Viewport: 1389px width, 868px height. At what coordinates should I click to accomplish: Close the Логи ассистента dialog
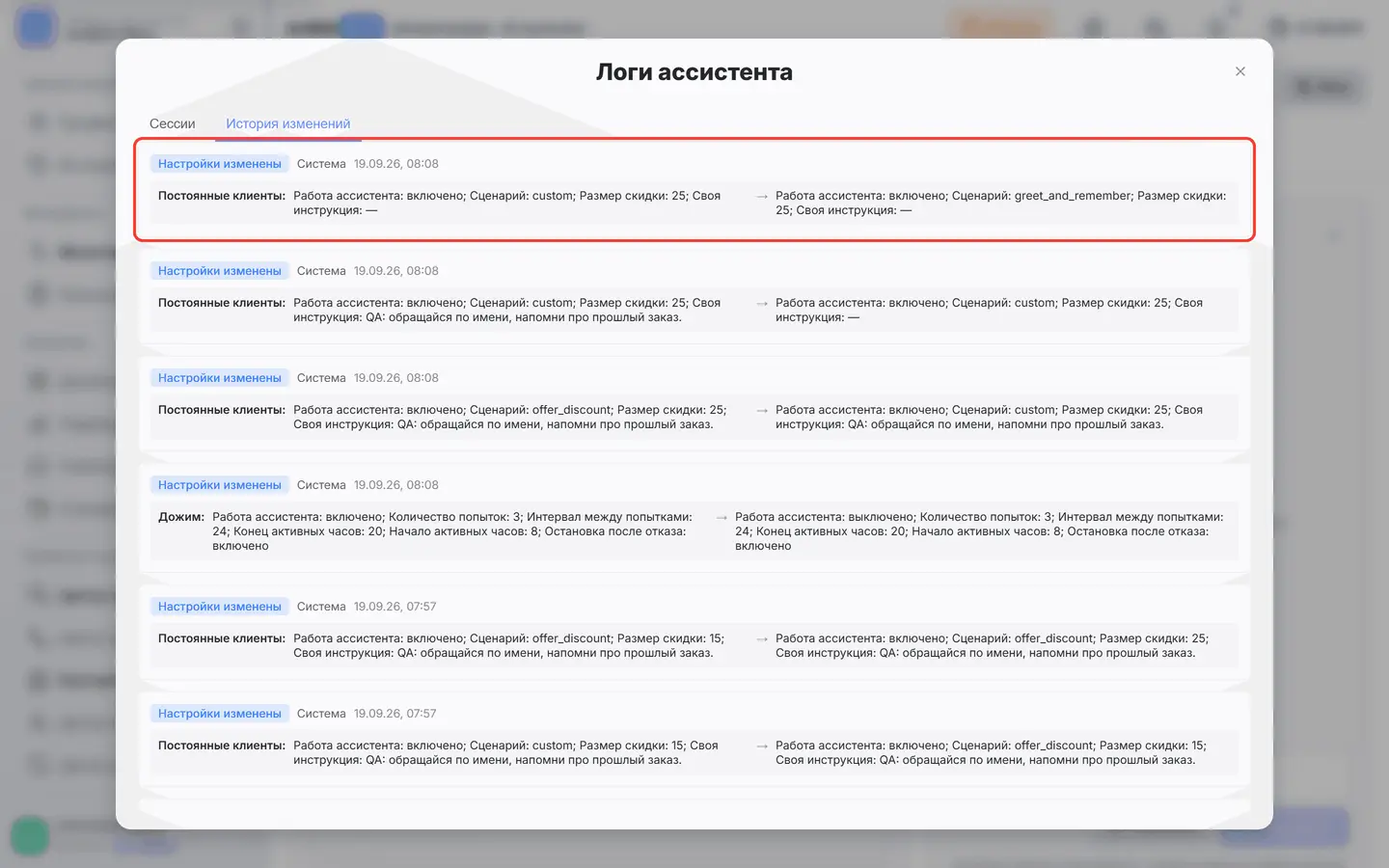(x=1240, y=71)
